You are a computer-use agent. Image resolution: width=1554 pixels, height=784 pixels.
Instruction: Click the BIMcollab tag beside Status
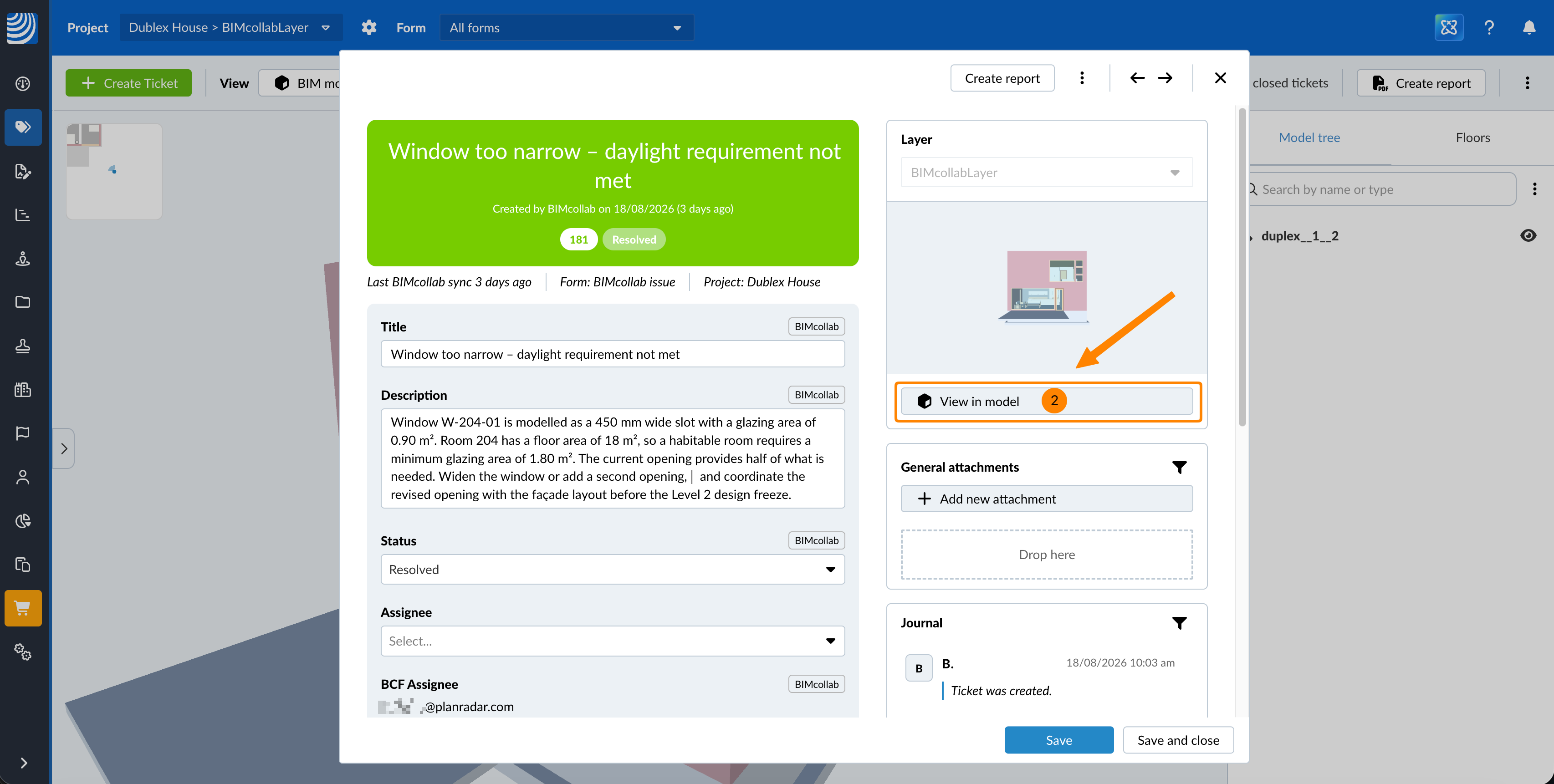click(816, 540)
